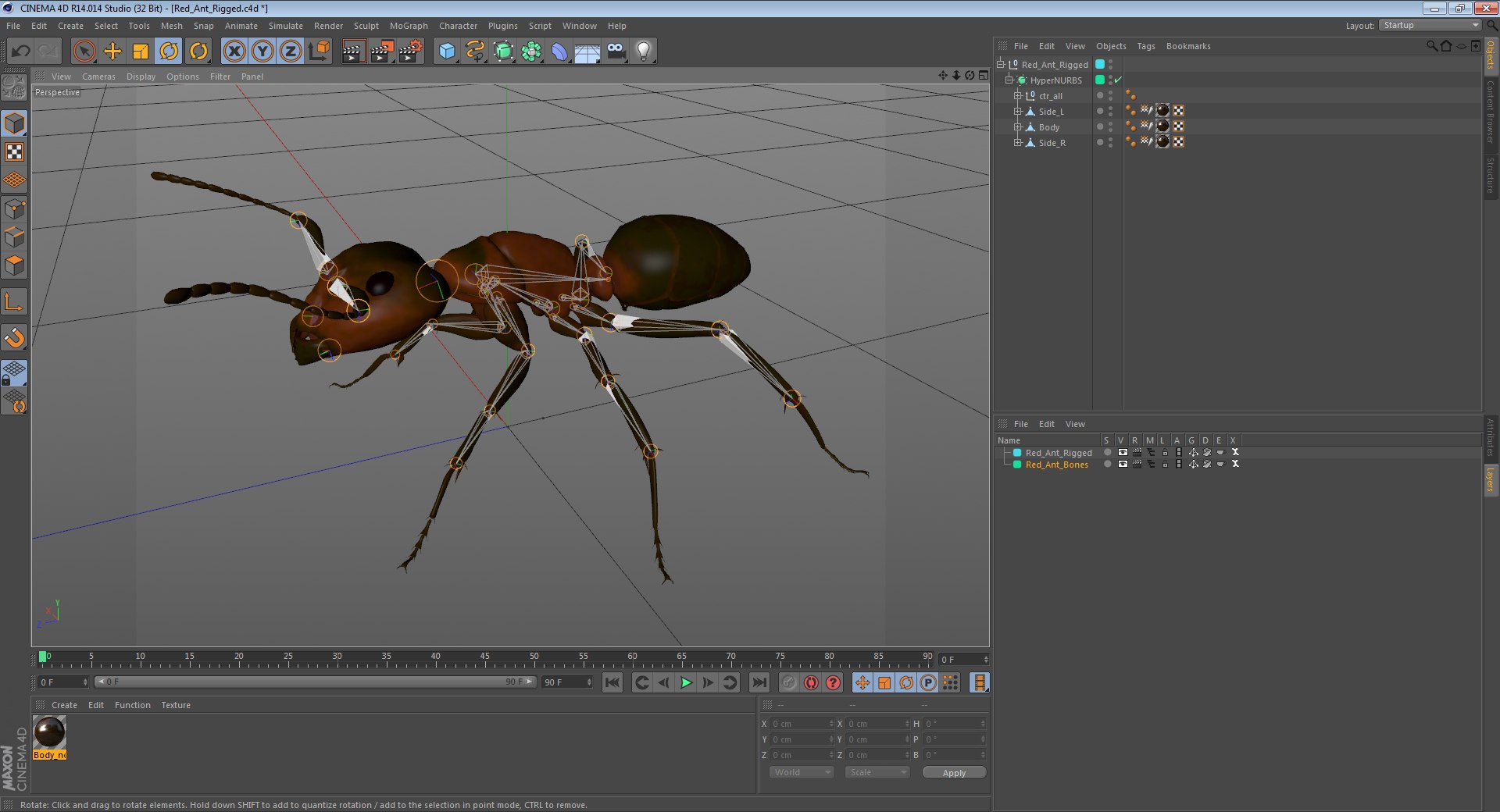Add a light object
Image resolution: width=1500 pixels, height=812 pixels.
tap(644, 52)
